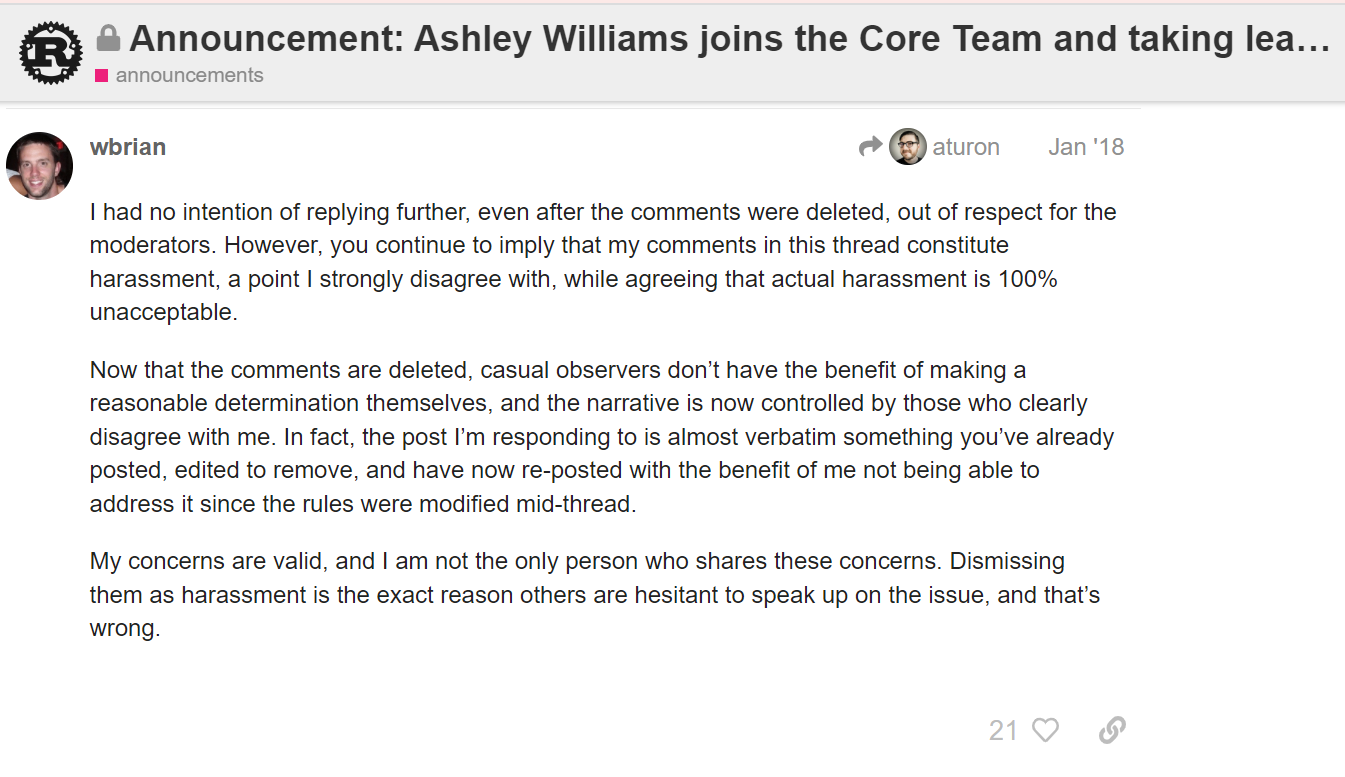The height and width of the screenshot is (777, 1345).
Task: Click the aturon reply-to username
Action: 966,147
